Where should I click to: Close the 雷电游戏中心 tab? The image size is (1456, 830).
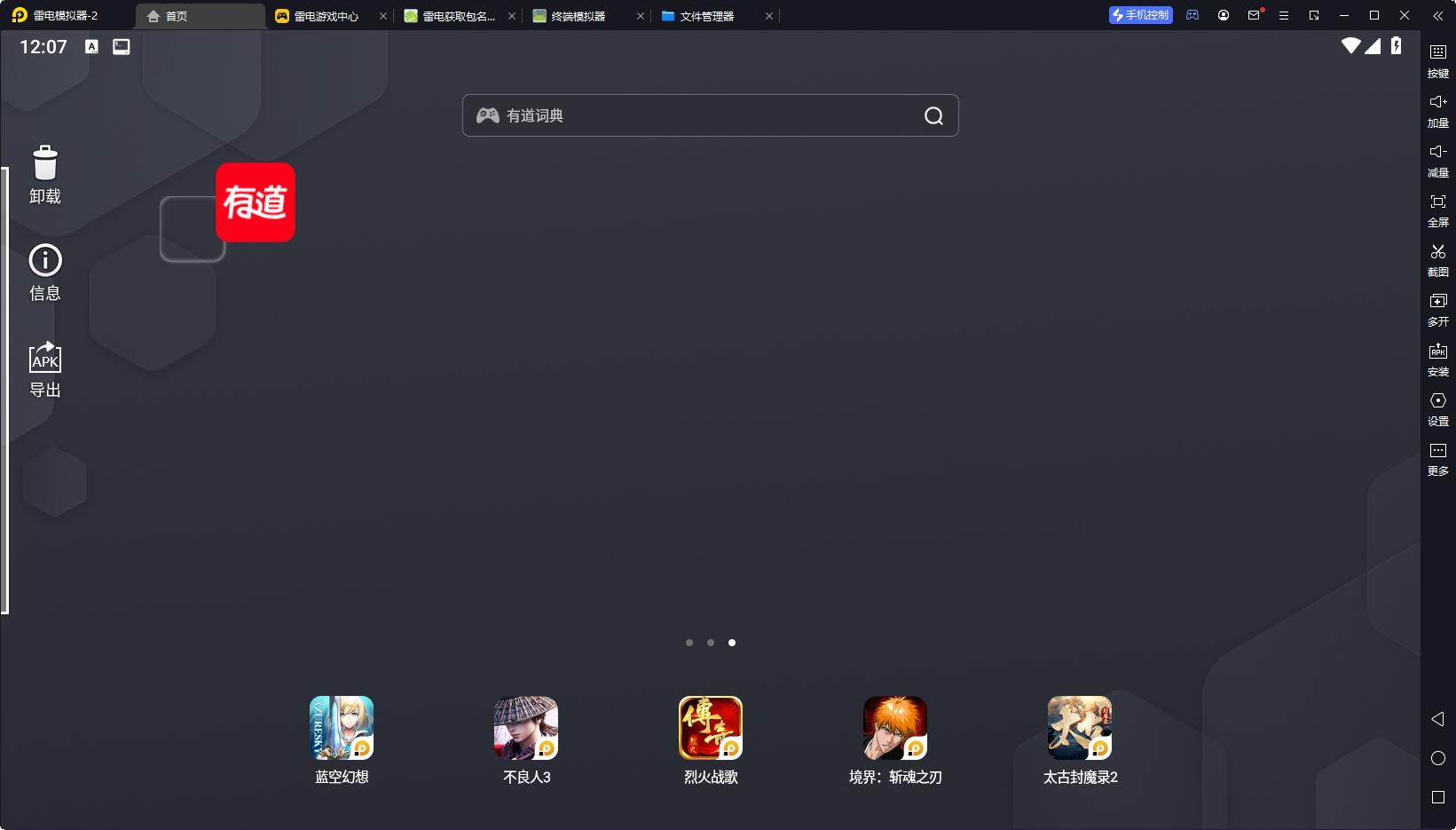pyautogui.click(x=383, y=16)
